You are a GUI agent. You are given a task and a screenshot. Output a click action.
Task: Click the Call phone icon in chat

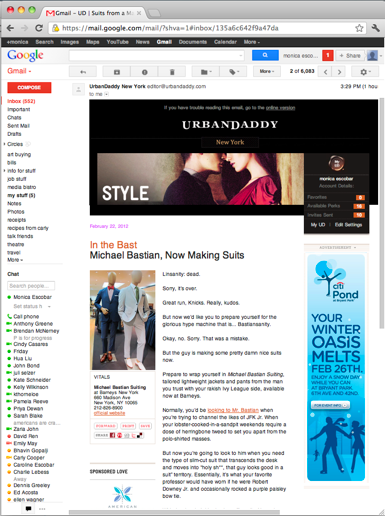[9, 316]
